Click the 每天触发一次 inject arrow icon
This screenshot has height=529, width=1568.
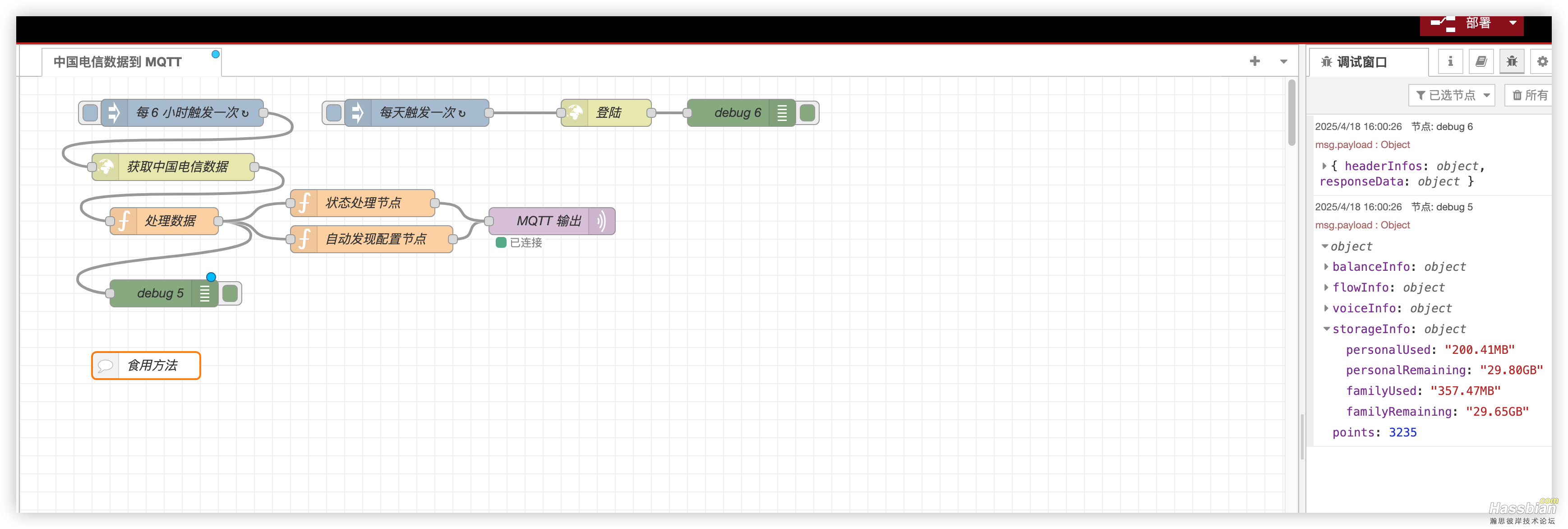pos(357,113)
